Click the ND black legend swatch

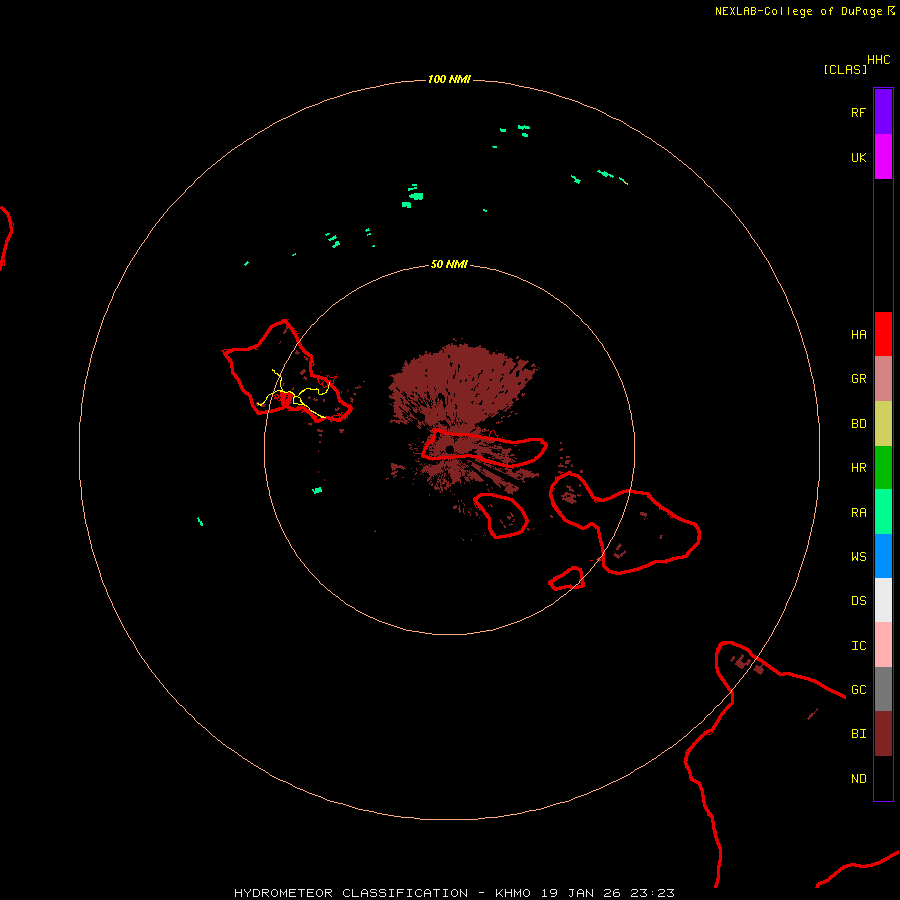point(883,778)
